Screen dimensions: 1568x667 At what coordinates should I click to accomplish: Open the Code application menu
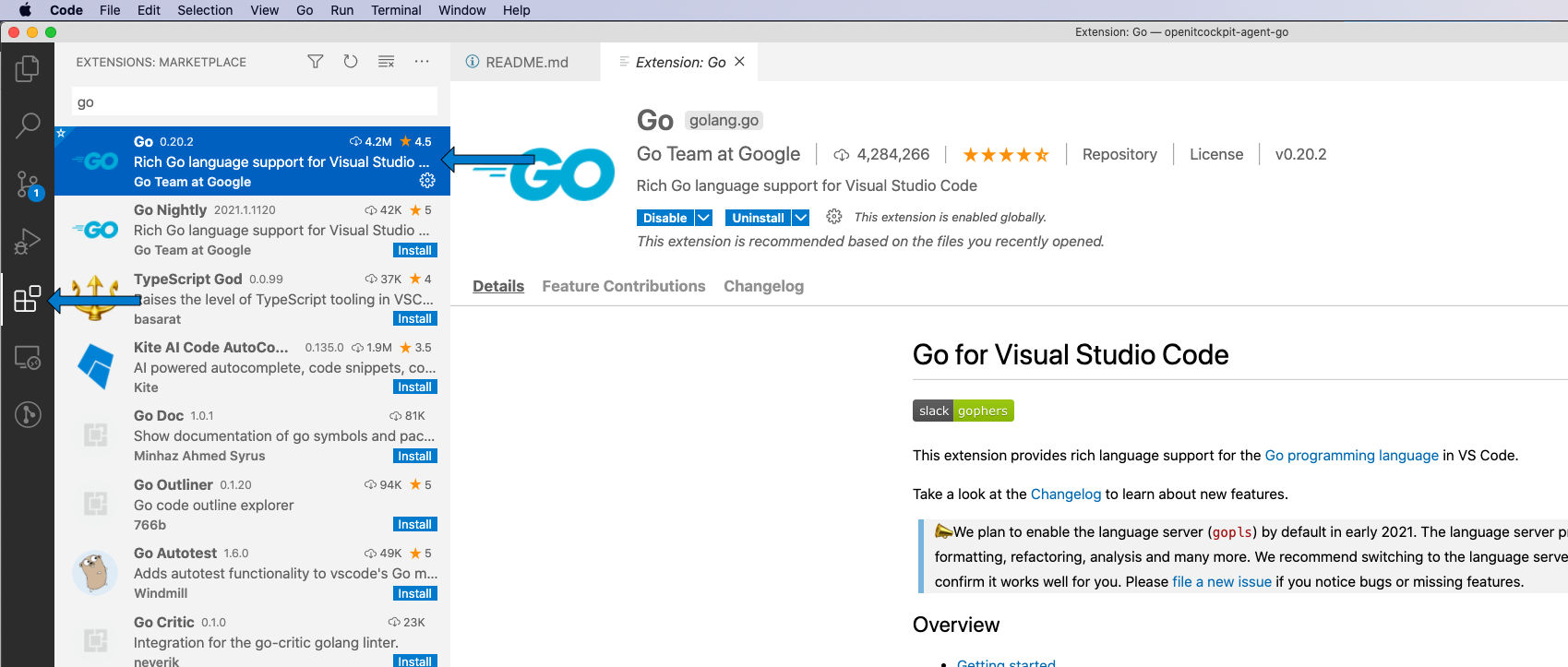(66, 10)
